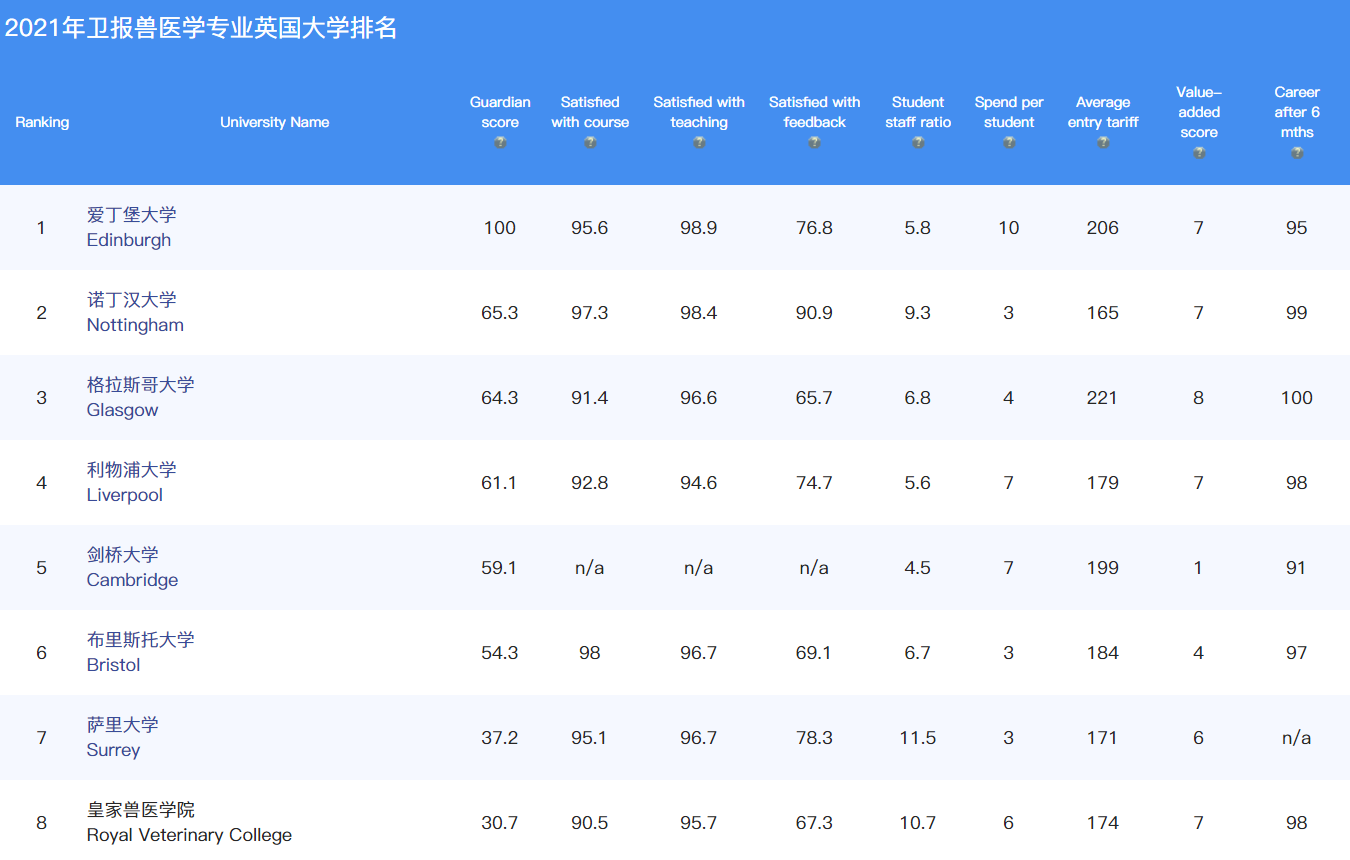Click help icon under Student staff ratio

coord(918,143)
